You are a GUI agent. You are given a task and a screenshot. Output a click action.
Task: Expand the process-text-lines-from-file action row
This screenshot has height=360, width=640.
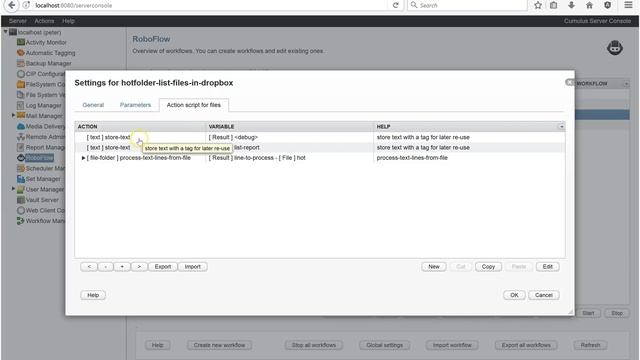pos(83,158)
